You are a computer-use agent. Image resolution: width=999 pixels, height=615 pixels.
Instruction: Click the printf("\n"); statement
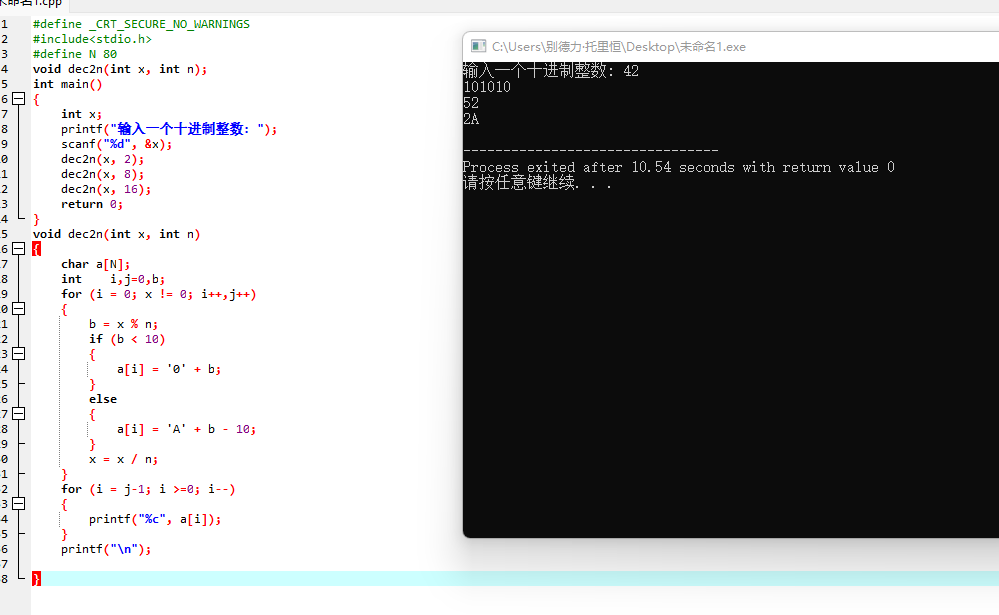pyautogui.click(x=106, y=549)
